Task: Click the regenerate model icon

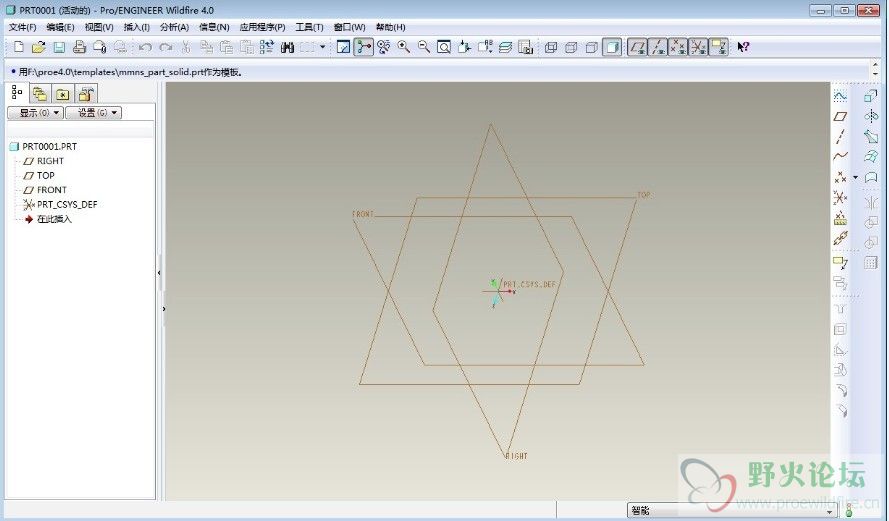Action: click(266, 47)
